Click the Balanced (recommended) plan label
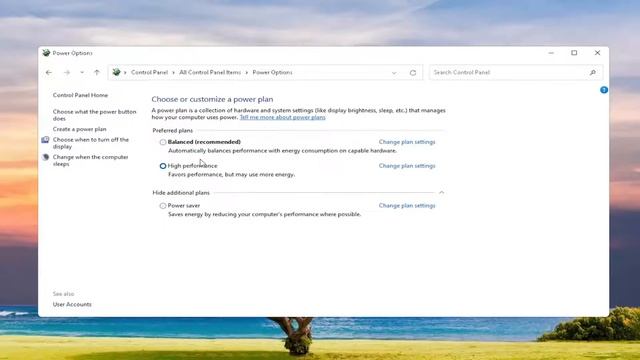This screenshot has width=640, height=360. [x=204, y=142]
